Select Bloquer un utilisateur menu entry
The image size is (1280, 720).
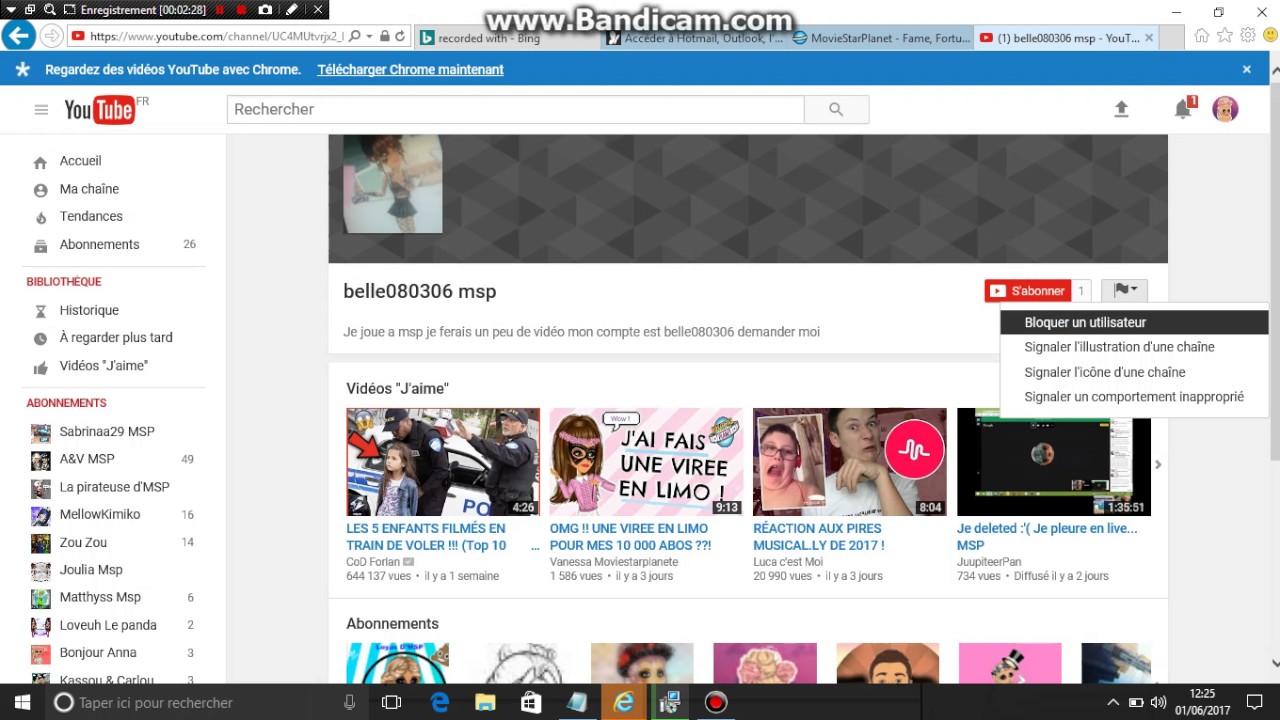coord(1134,322)
